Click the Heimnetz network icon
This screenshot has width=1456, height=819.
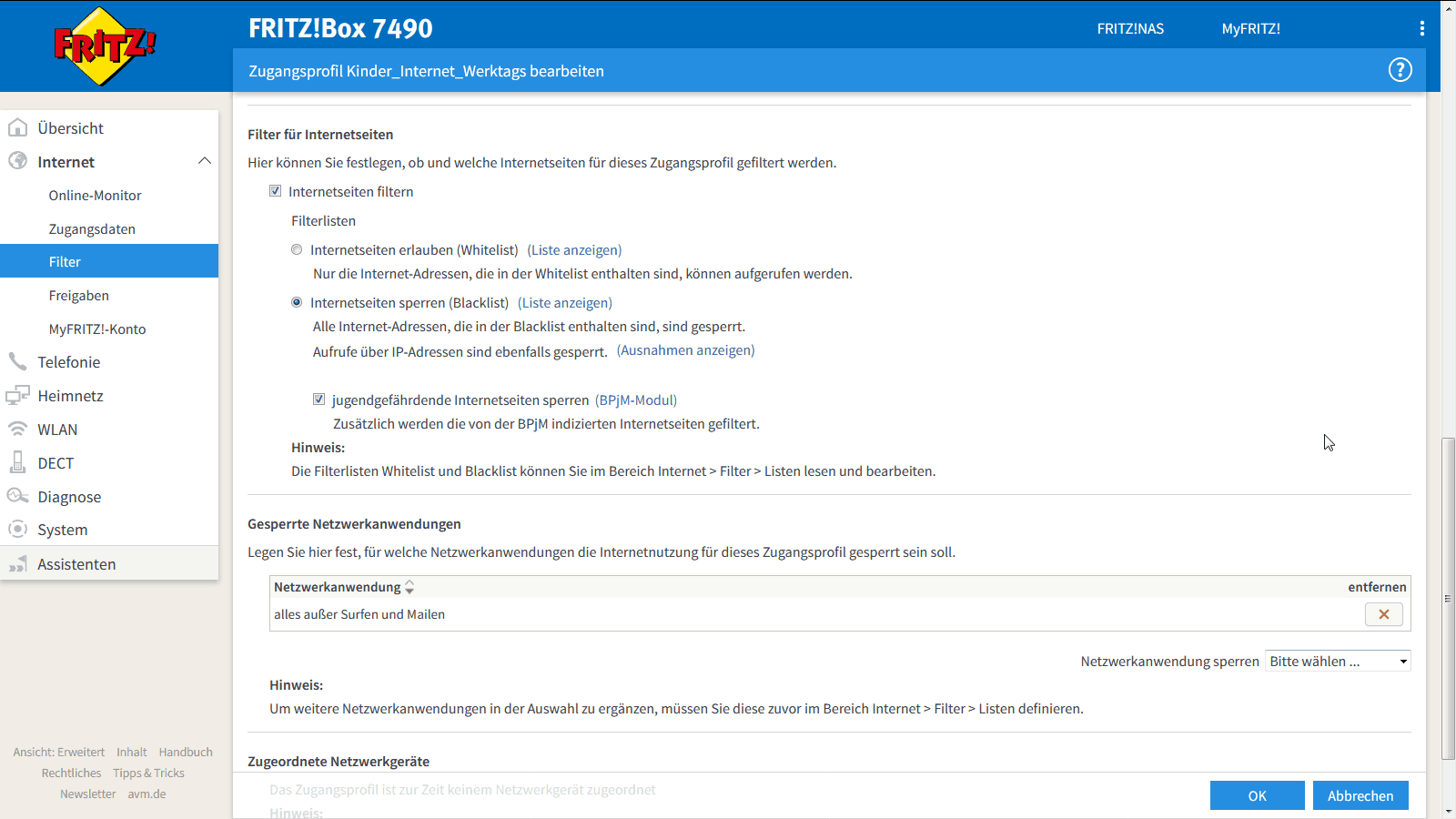pyautogui.click(x=17, y=395)
